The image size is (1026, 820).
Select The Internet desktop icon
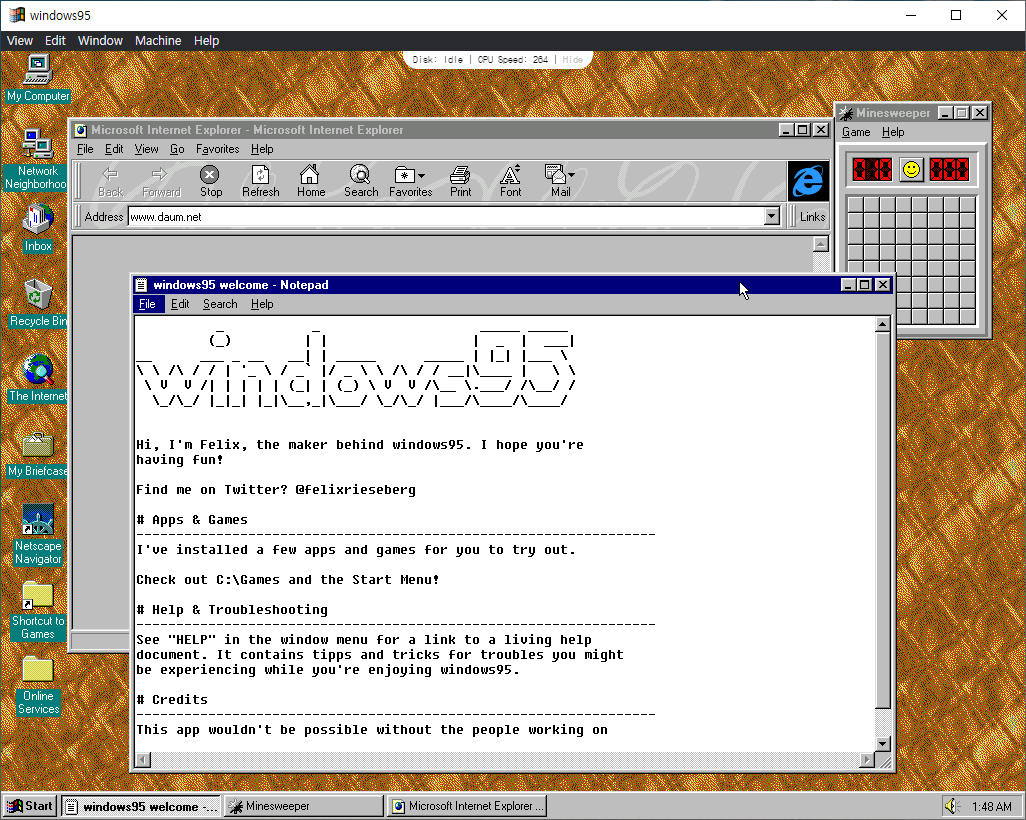(x=38, y=378)
